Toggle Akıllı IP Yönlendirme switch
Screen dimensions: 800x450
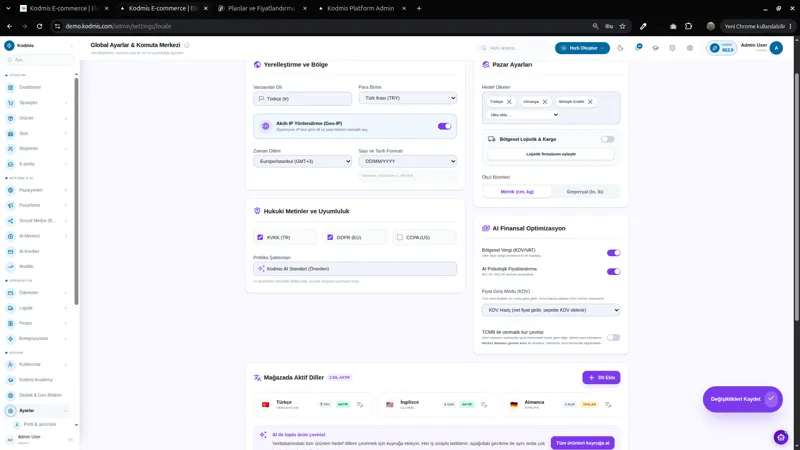click(444, 126)
